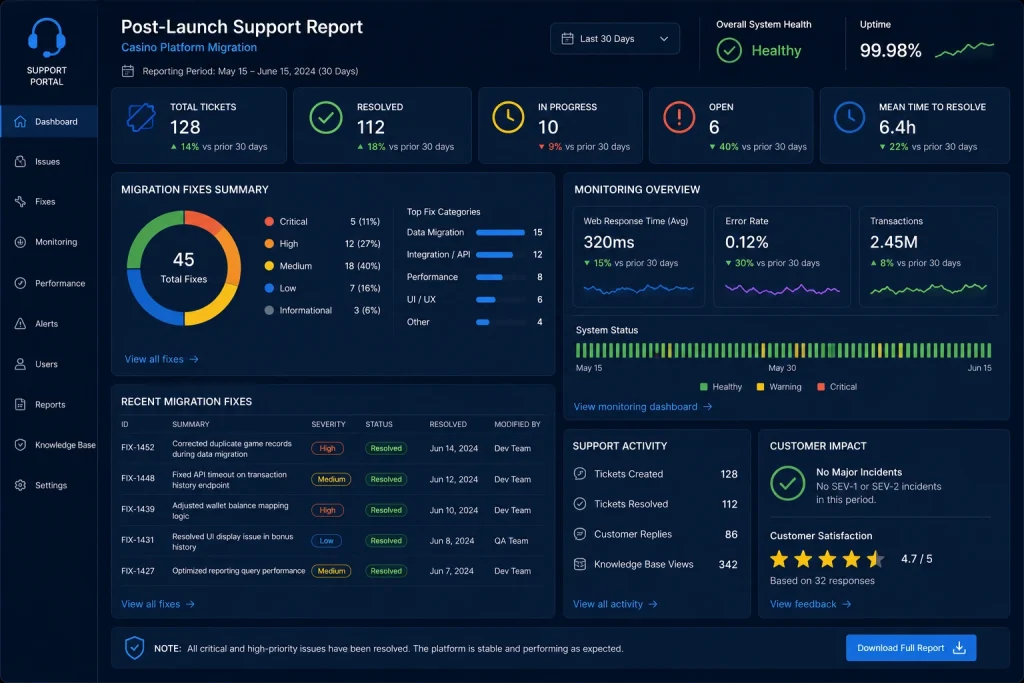Click the chevron arrow in date range selector
1024x683 pixels.
(664, 39)
